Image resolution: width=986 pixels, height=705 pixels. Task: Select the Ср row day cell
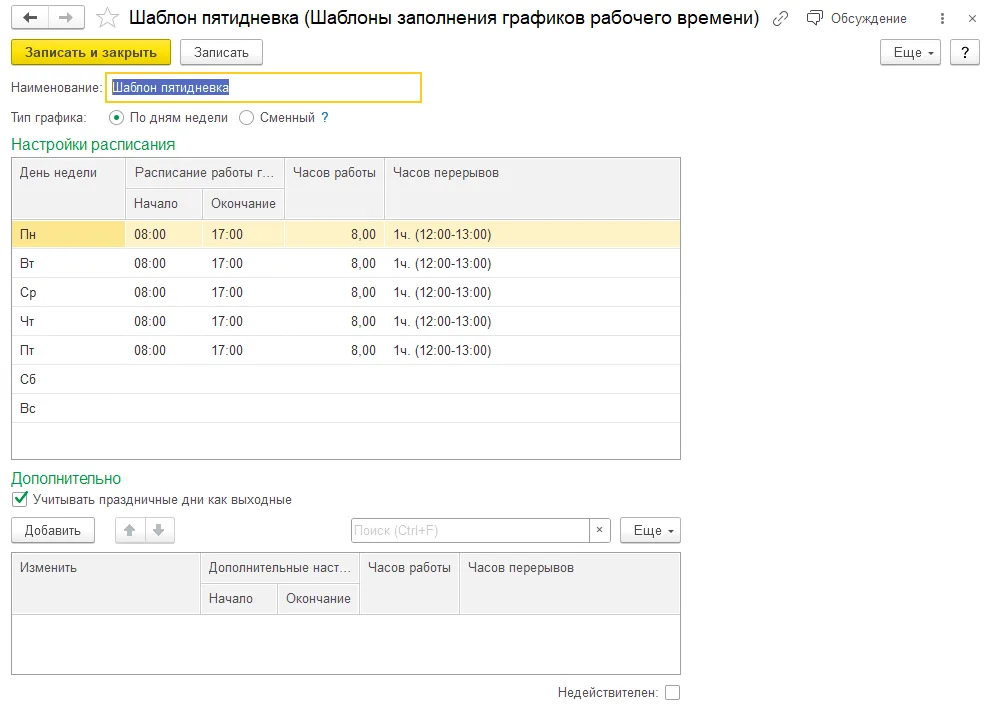tap(69, 292)
